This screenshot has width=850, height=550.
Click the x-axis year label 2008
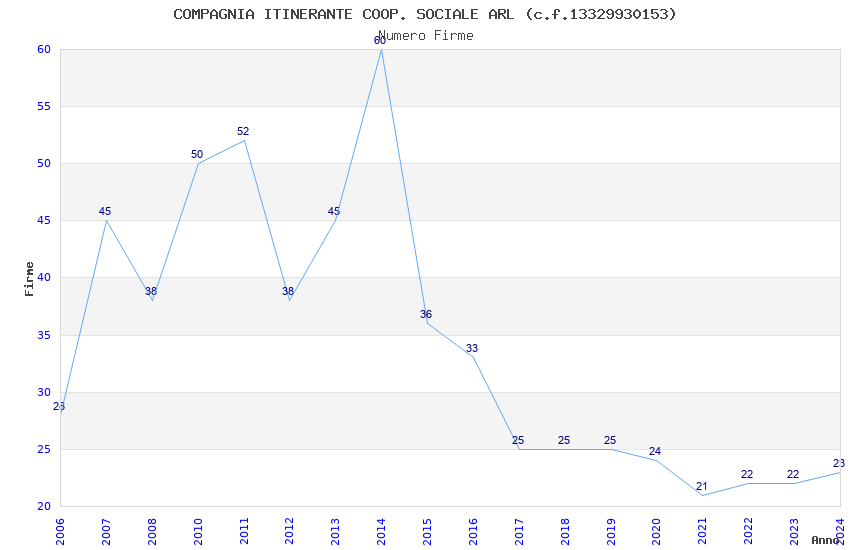tap(152, 531)
